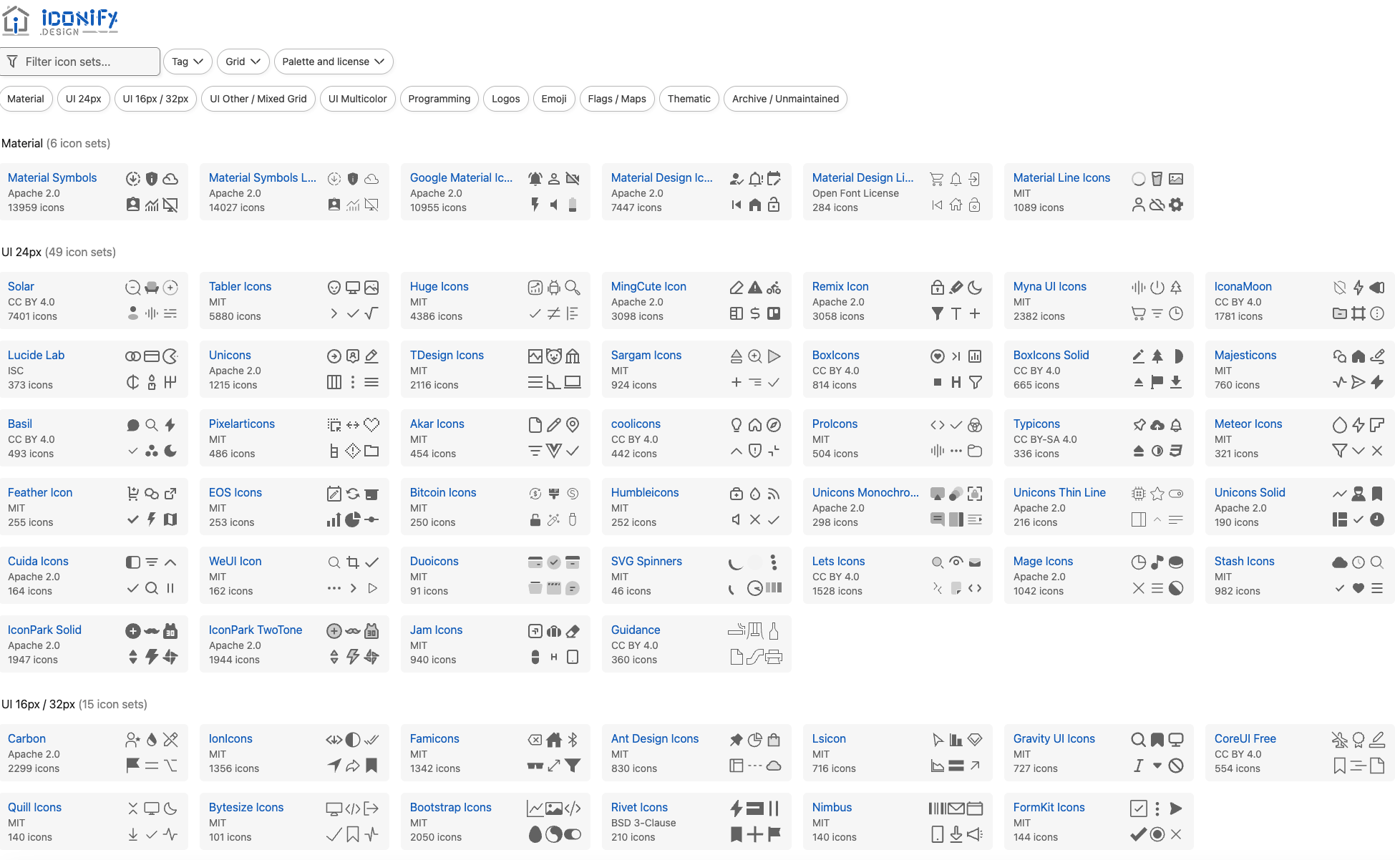
Task: Select the moon icon in Quill Icons card
Action: coord(170,808)
